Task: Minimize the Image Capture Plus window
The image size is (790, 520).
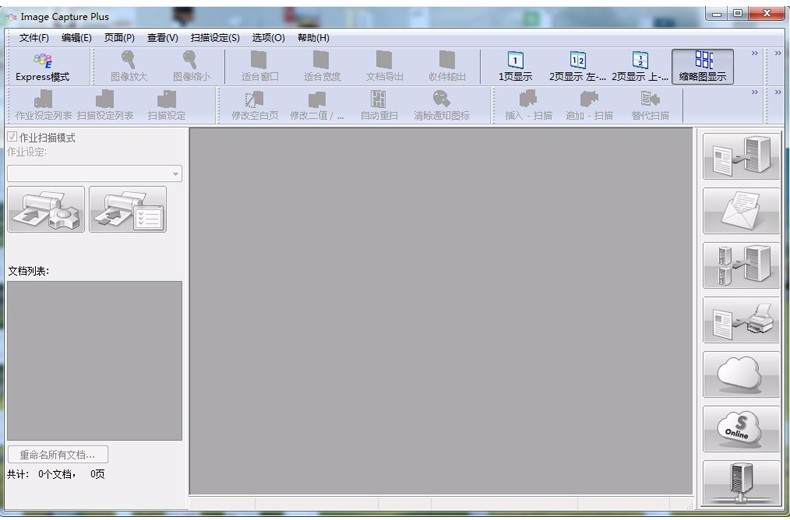Action: tap(716, 13)
